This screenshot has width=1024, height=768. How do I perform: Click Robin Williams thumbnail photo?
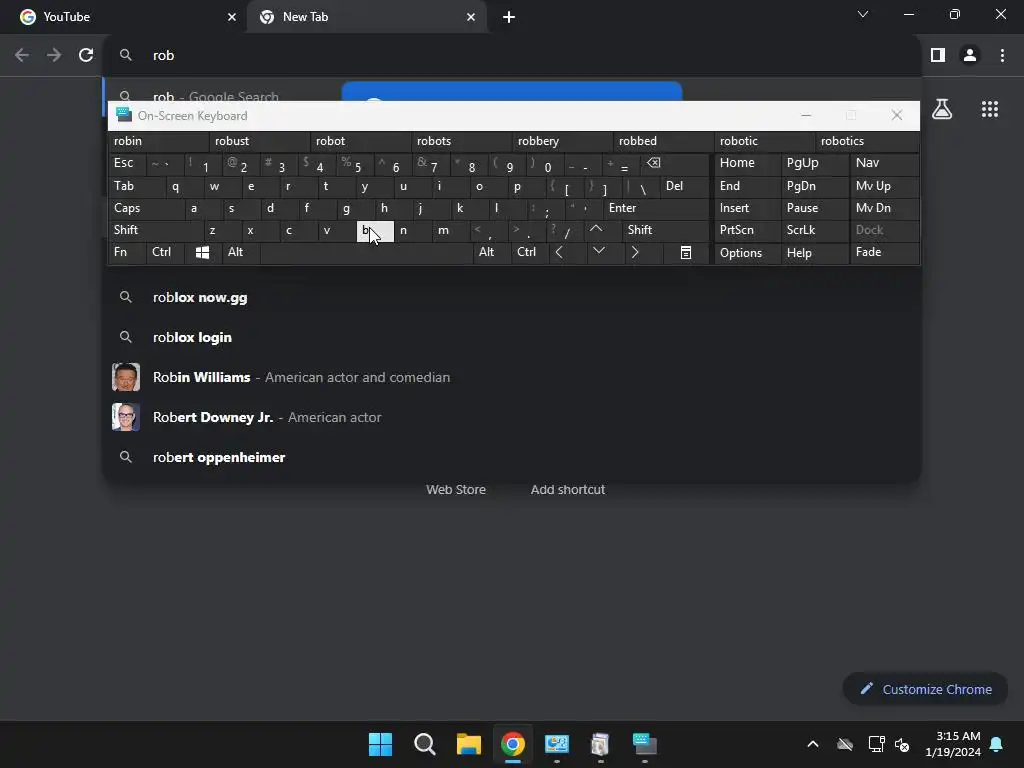126,377
